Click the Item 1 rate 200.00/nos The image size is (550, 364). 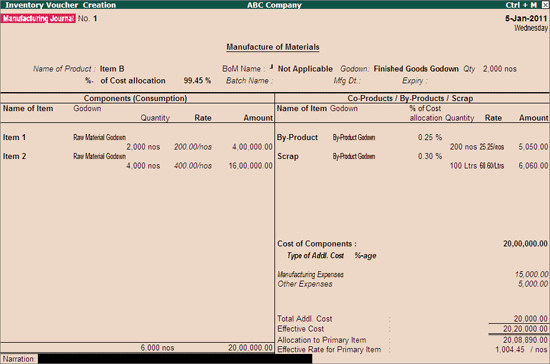[193, 147]
